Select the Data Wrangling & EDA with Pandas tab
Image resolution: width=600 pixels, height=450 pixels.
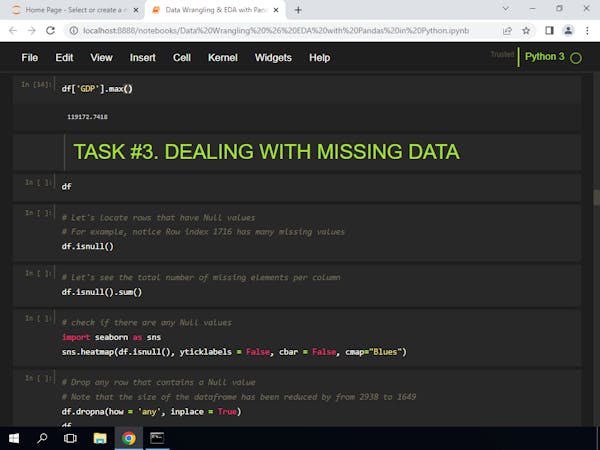[x=215, y=10]
